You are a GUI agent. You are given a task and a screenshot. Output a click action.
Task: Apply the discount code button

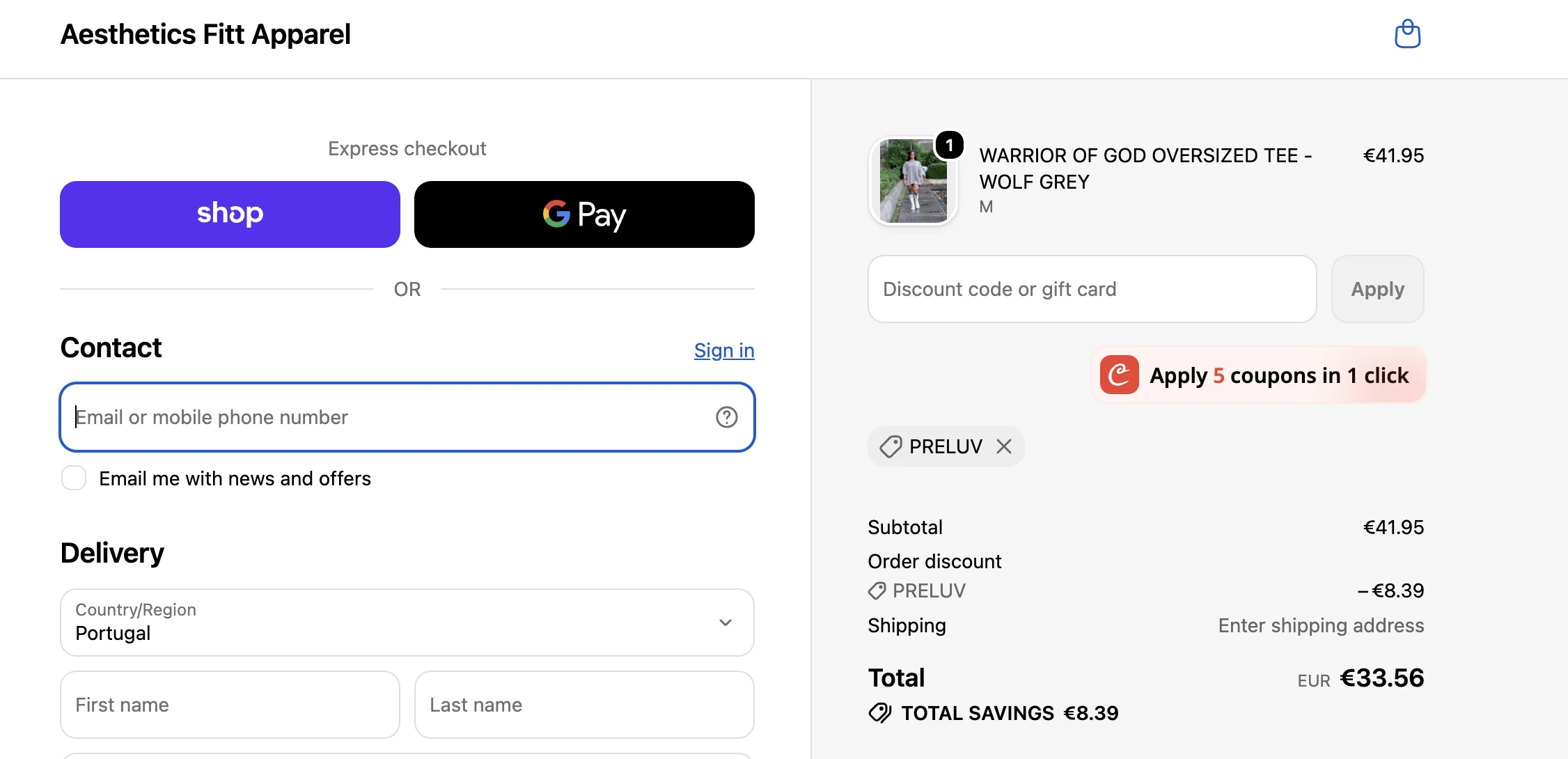tap(1377, 289)
